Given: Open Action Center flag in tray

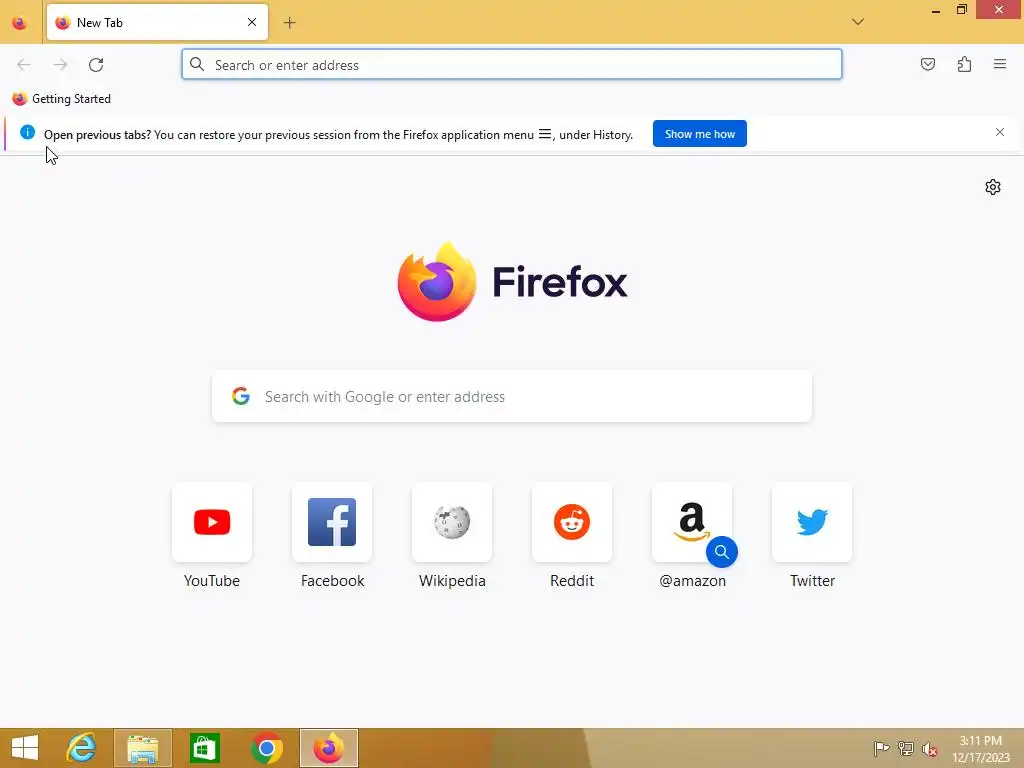Looking at the screenshot, I should (x=881, y=748).
